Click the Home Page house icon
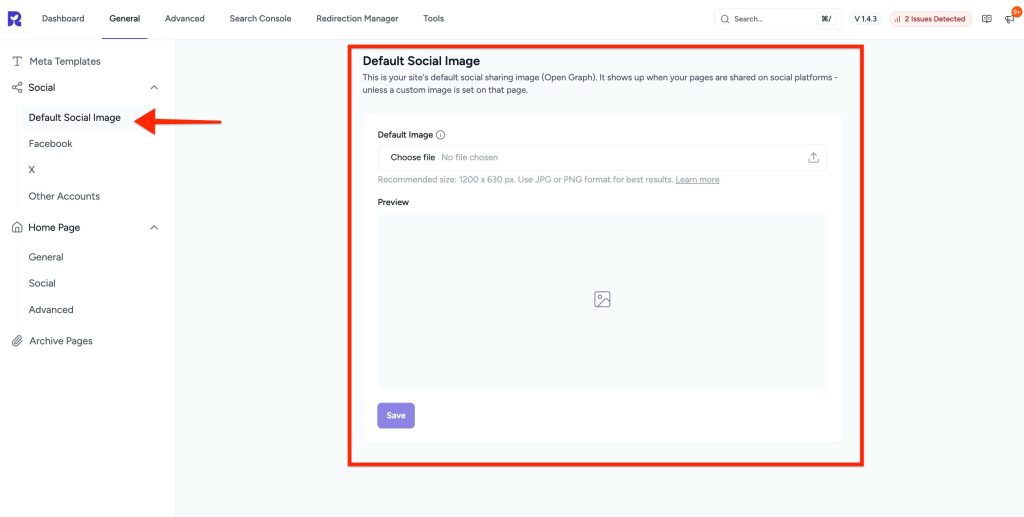 point(17,227)
